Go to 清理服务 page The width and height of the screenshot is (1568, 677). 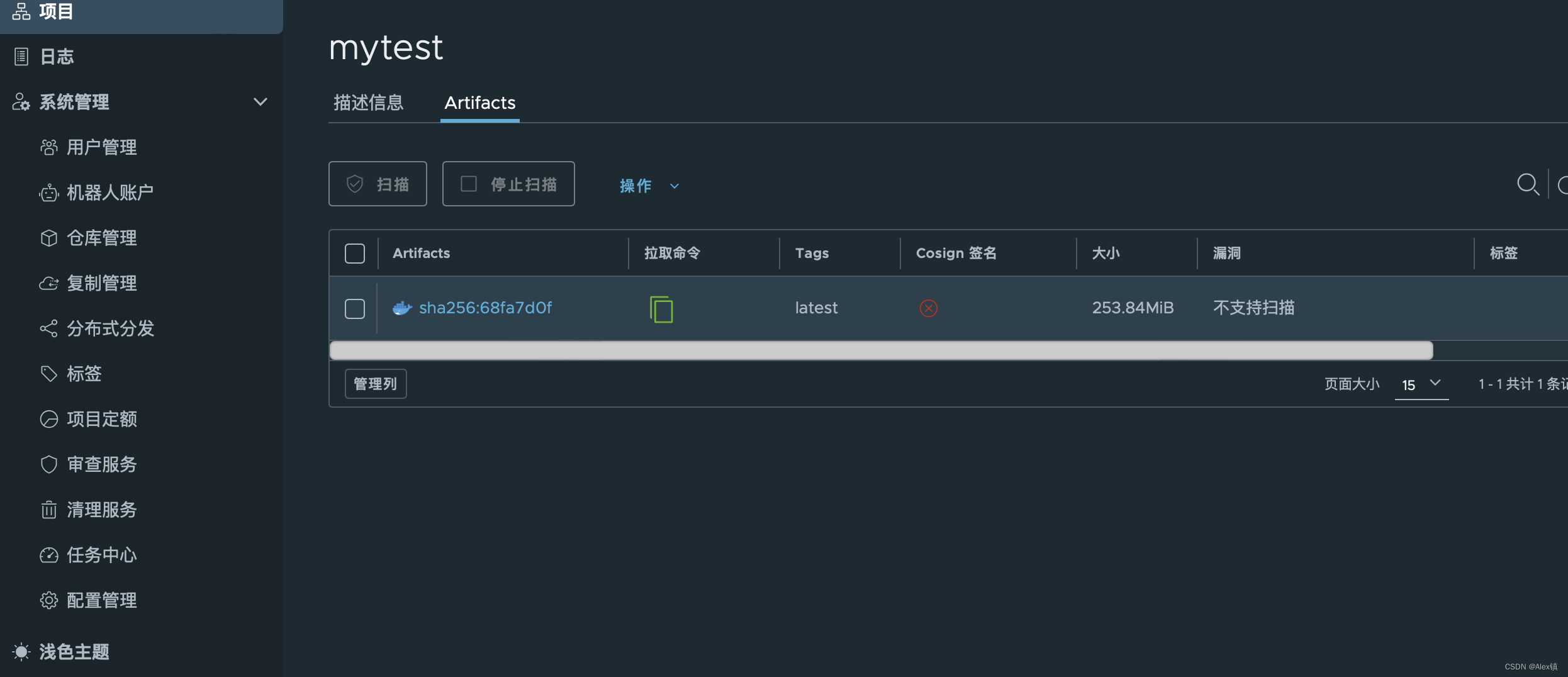pos(101,510)
